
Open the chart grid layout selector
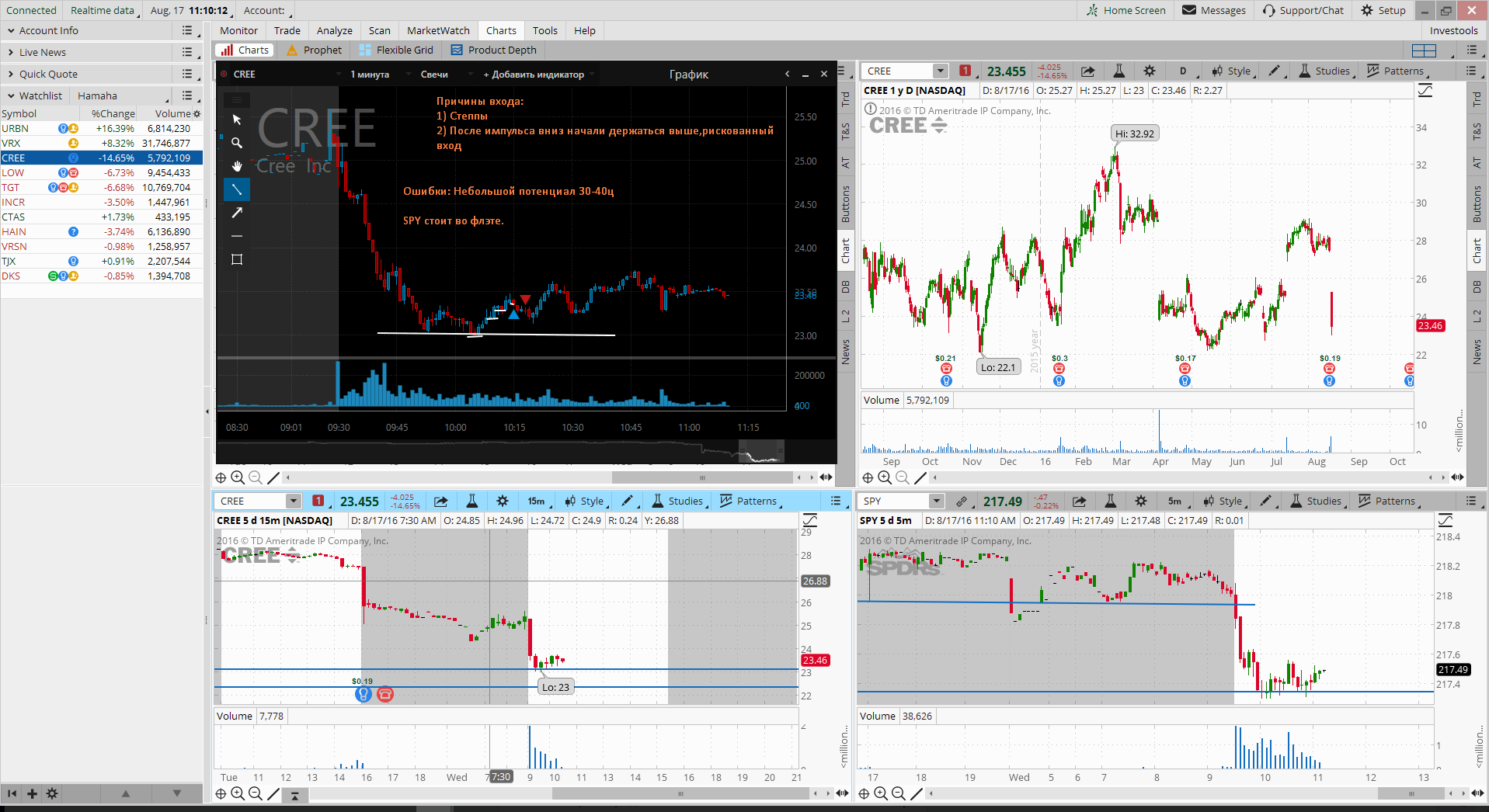click(x=1423, y=50)
